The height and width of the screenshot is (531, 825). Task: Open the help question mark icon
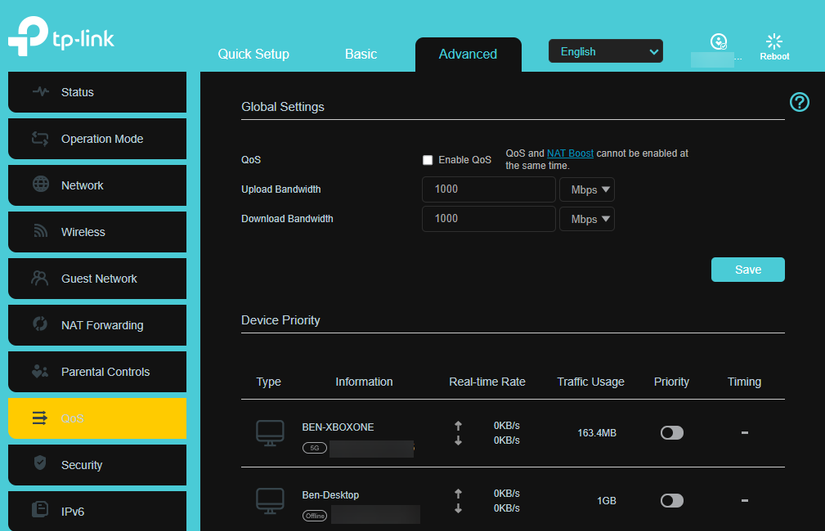799,102
